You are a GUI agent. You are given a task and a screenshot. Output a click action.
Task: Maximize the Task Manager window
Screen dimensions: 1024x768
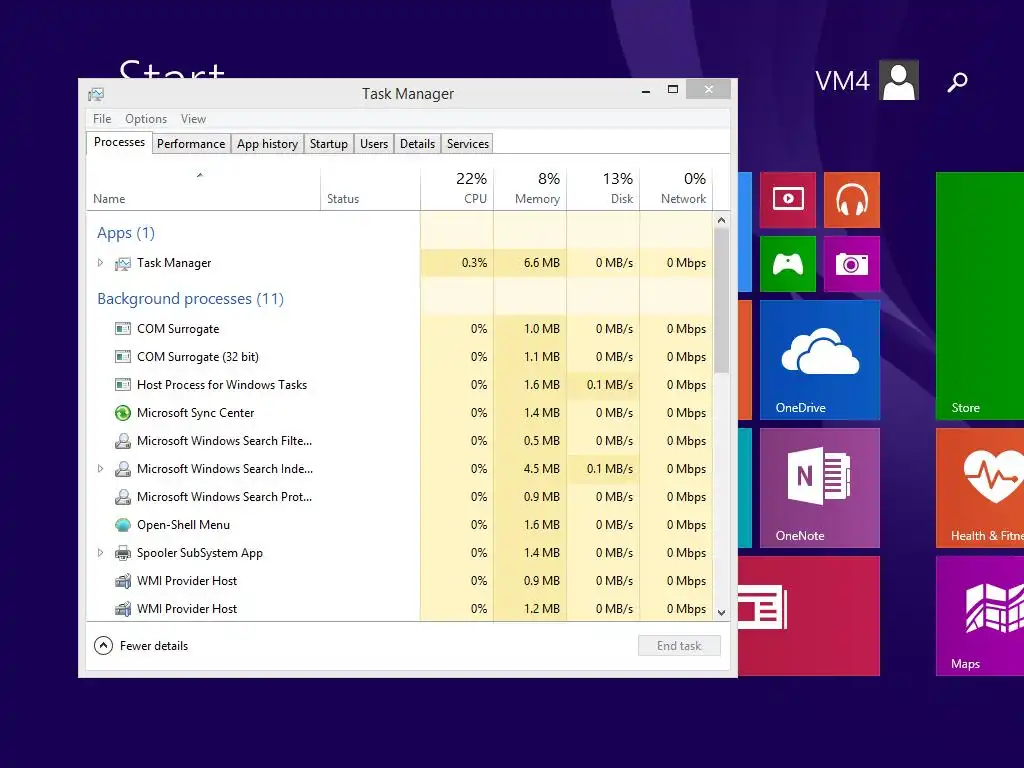tap(673, 89)
